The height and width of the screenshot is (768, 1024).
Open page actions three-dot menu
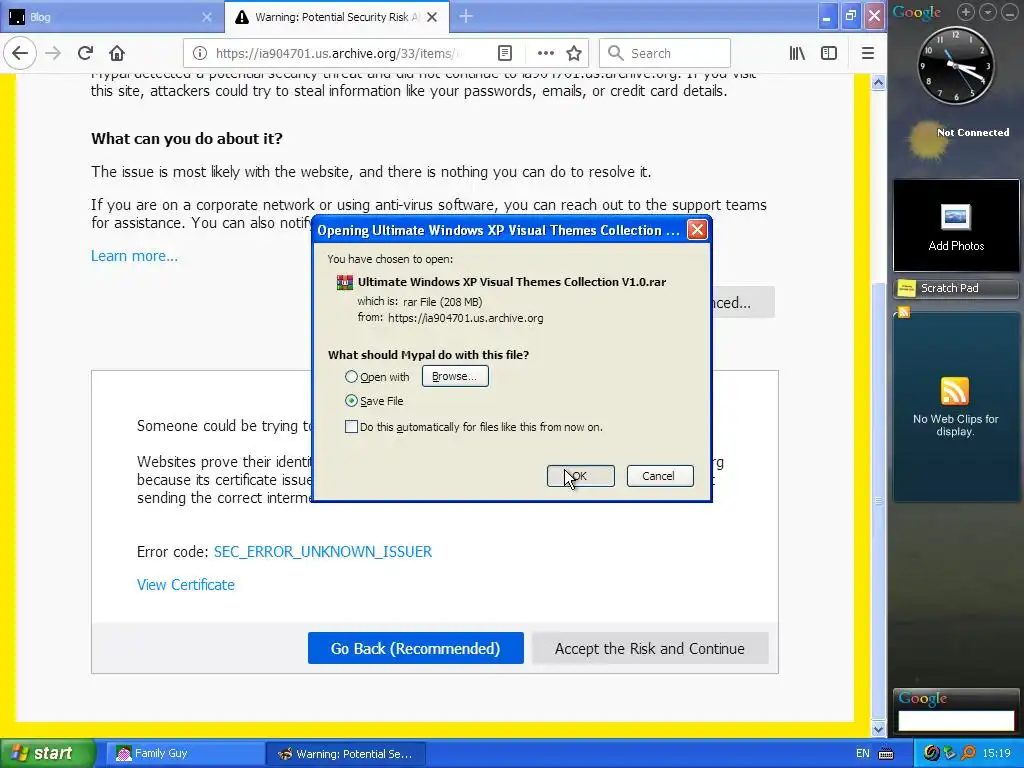point(545,53)
